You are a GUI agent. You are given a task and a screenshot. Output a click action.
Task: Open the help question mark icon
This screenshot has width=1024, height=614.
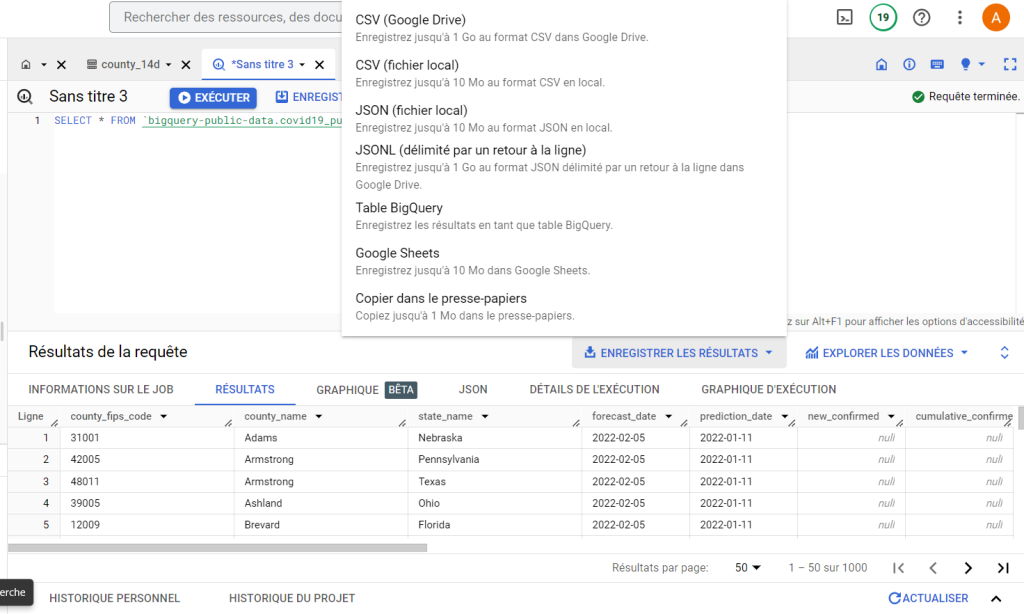(x=921, y=17)
